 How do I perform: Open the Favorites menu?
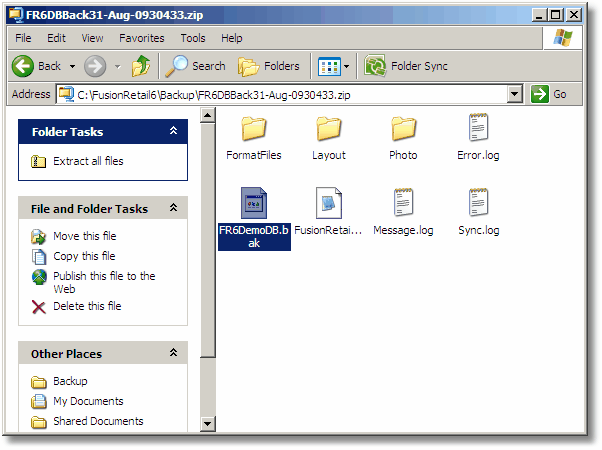(142, 38)
